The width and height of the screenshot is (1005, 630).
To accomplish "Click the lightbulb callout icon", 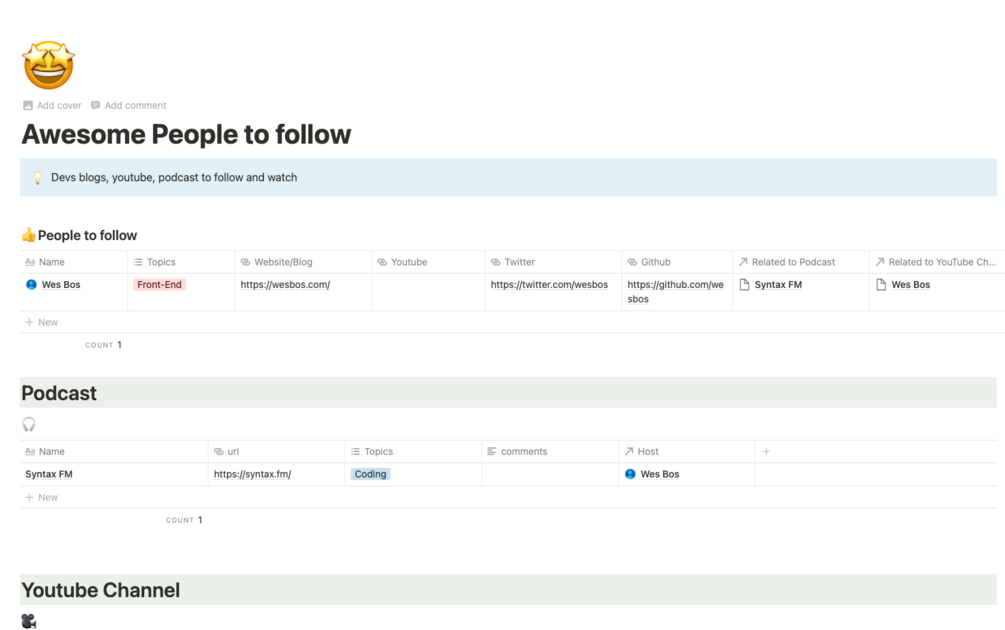I will coord(38,178).
